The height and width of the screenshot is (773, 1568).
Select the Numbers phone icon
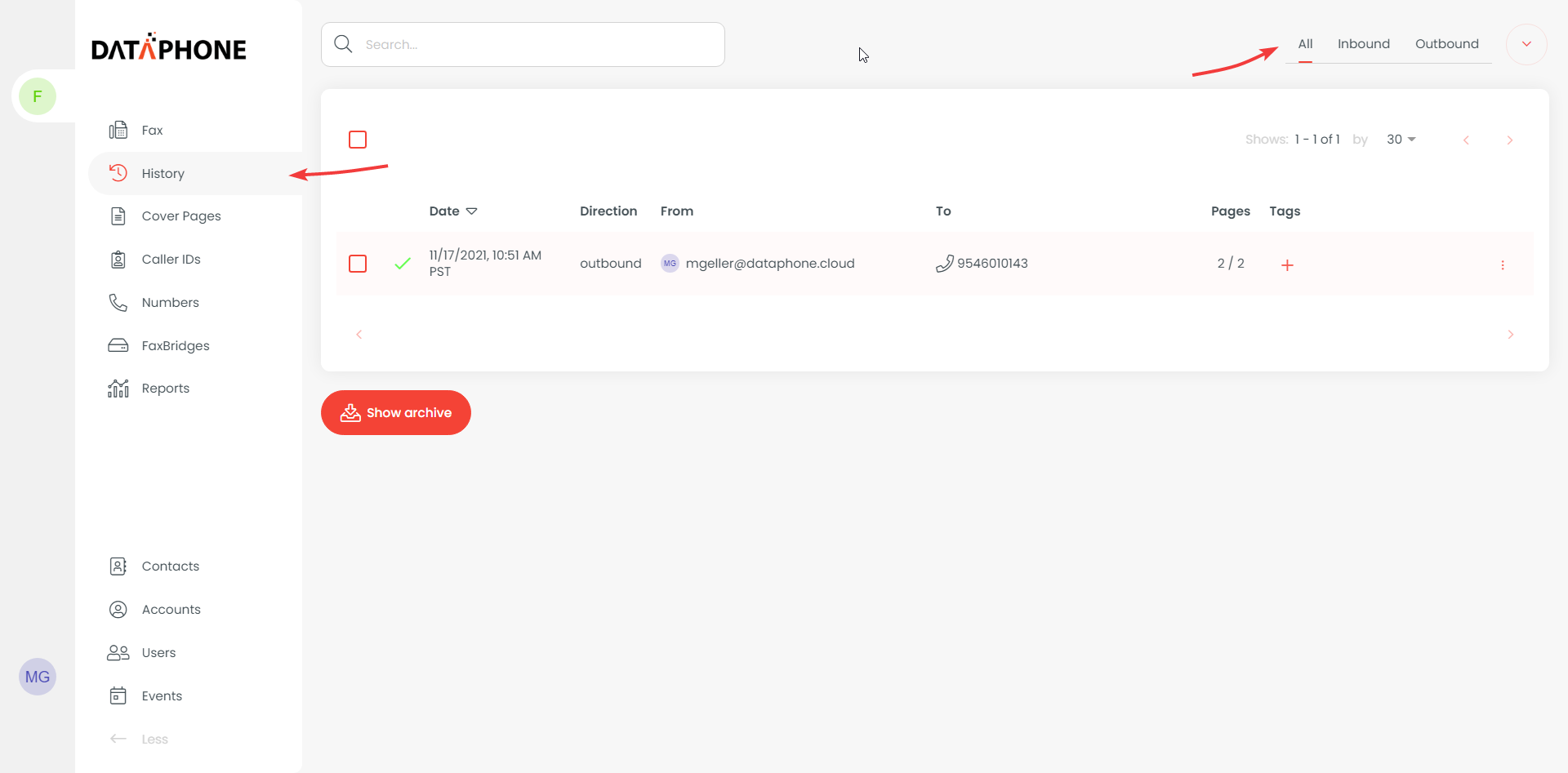118,303
